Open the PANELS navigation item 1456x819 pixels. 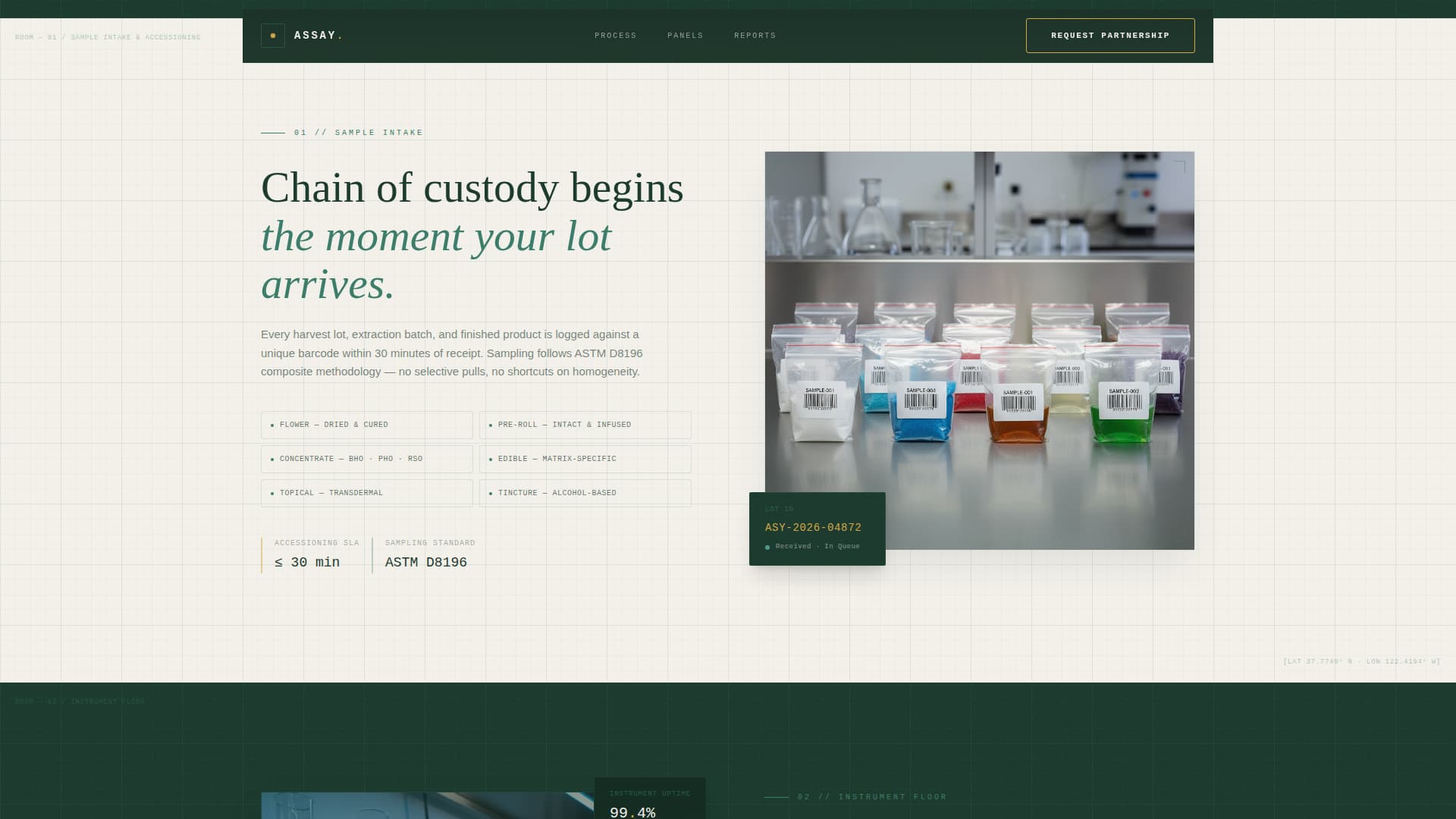[685, 35]
